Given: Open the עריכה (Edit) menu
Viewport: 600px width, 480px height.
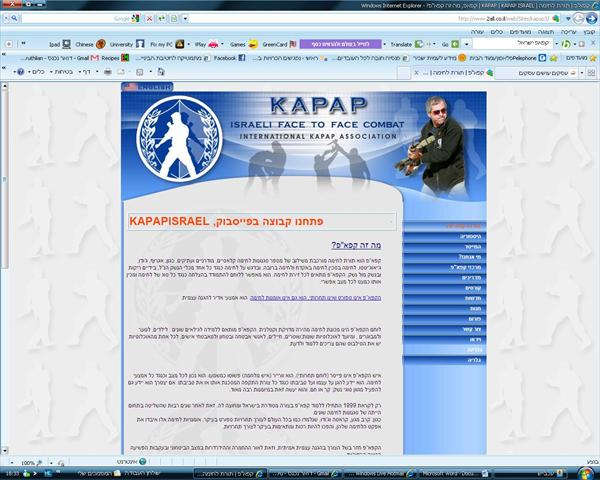Looking at the screenshot, I should [568, 32].
